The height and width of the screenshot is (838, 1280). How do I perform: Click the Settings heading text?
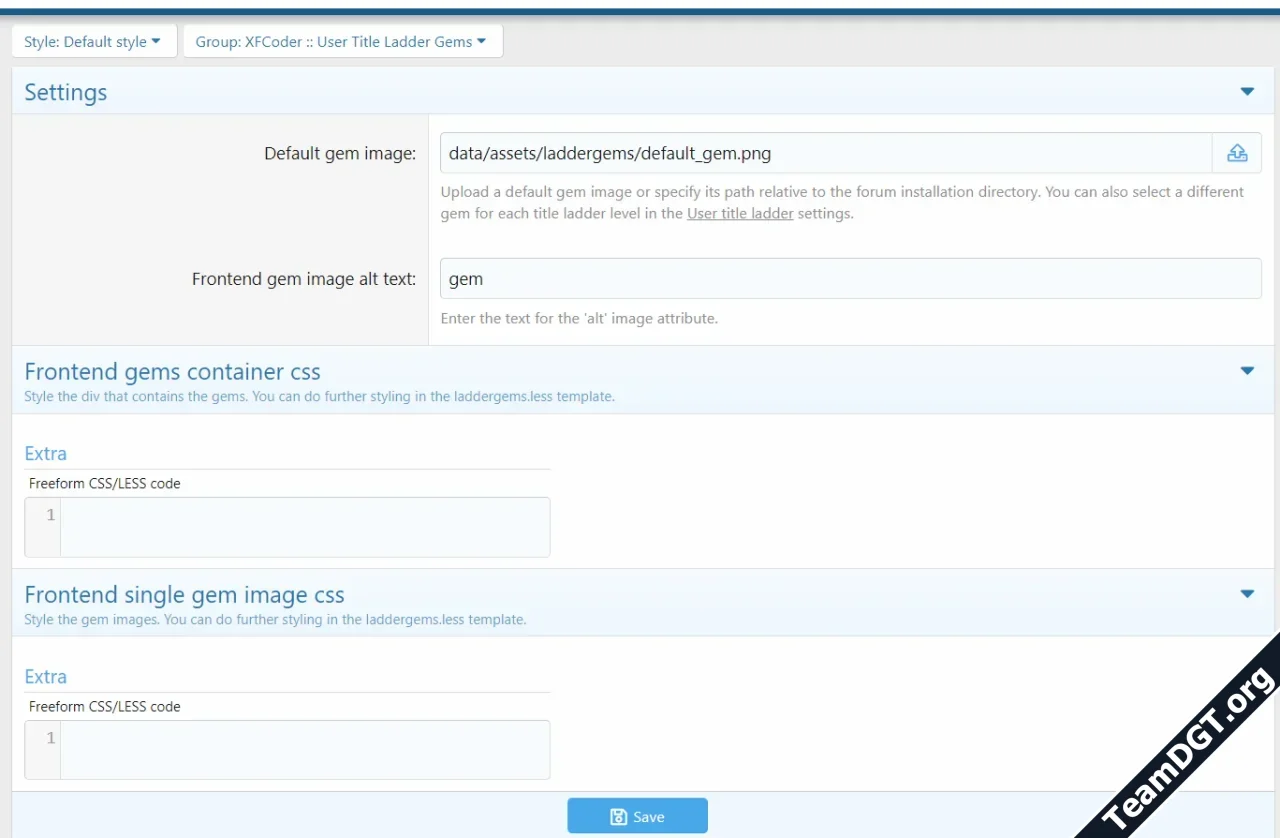66,92
